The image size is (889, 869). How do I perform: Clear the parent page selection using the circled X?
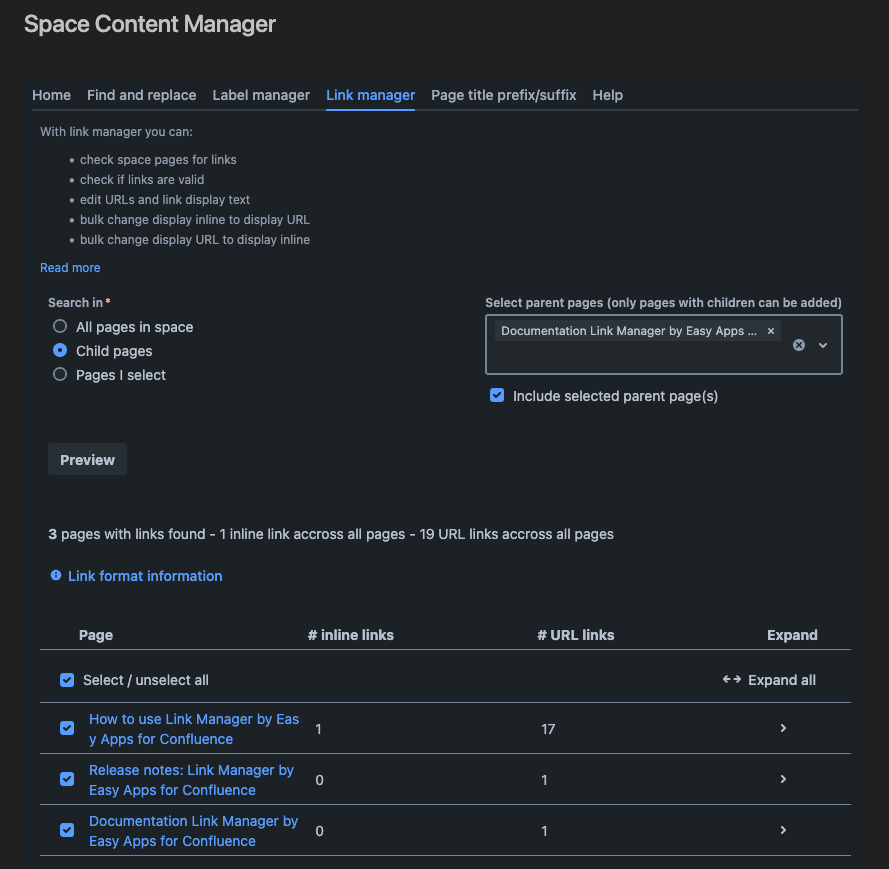(x=798, y=345)
